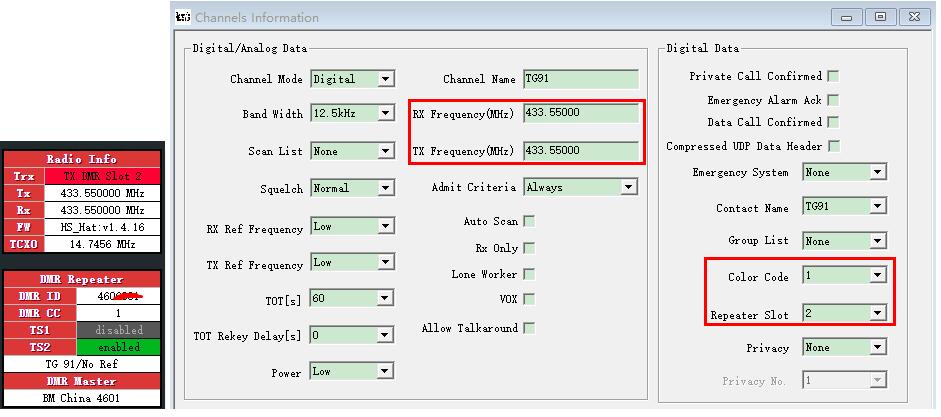Click the TS2 enabled status cell
The height and width of the screenshot is (417, 941).
(x=119, y=347)
